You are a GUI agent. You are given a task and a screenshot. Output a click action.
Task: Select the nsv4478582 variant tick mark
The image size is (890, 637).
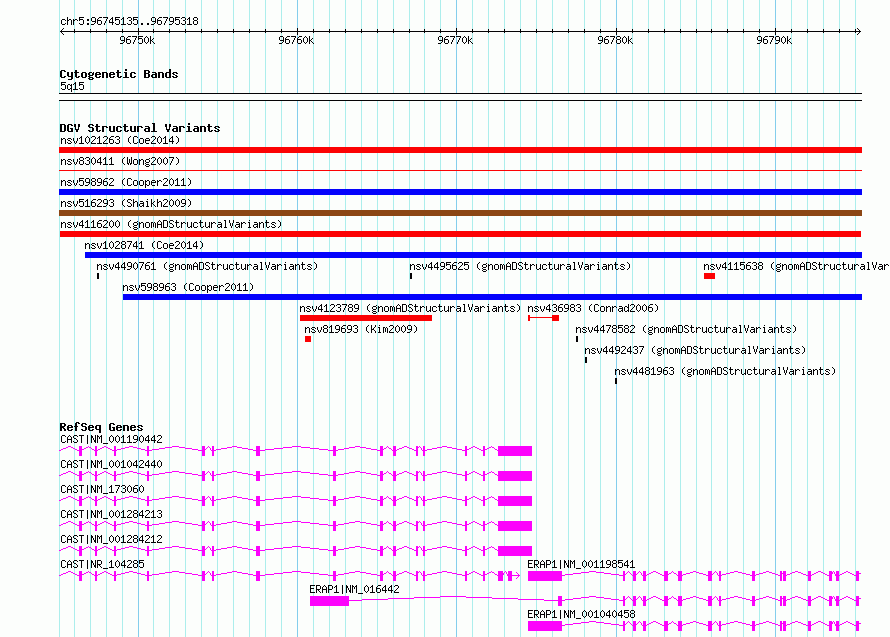pyautogui.click(x=577, y=339)
